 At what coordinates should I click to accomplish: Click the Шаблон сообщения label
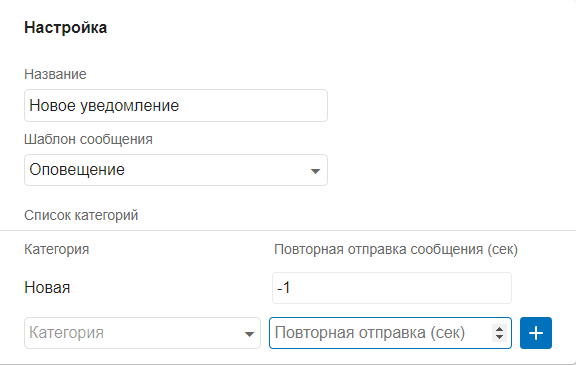tap(88, 140)
